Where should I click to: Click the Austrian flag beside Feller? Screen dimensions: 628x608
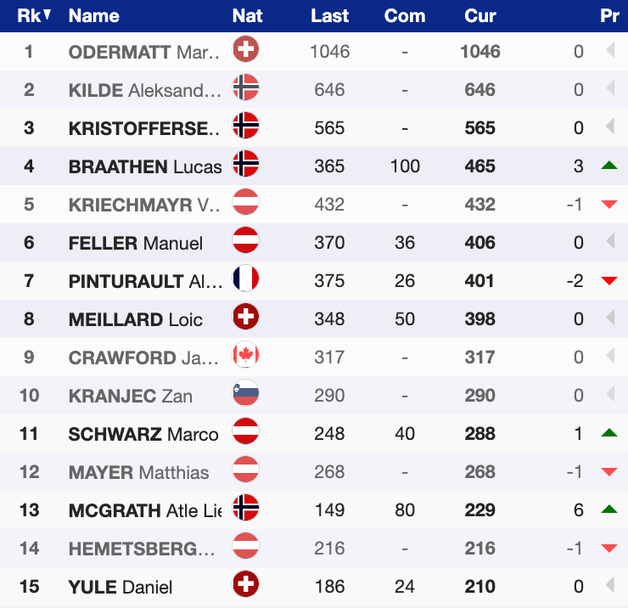pyautogui.click(x=245, y=242)
